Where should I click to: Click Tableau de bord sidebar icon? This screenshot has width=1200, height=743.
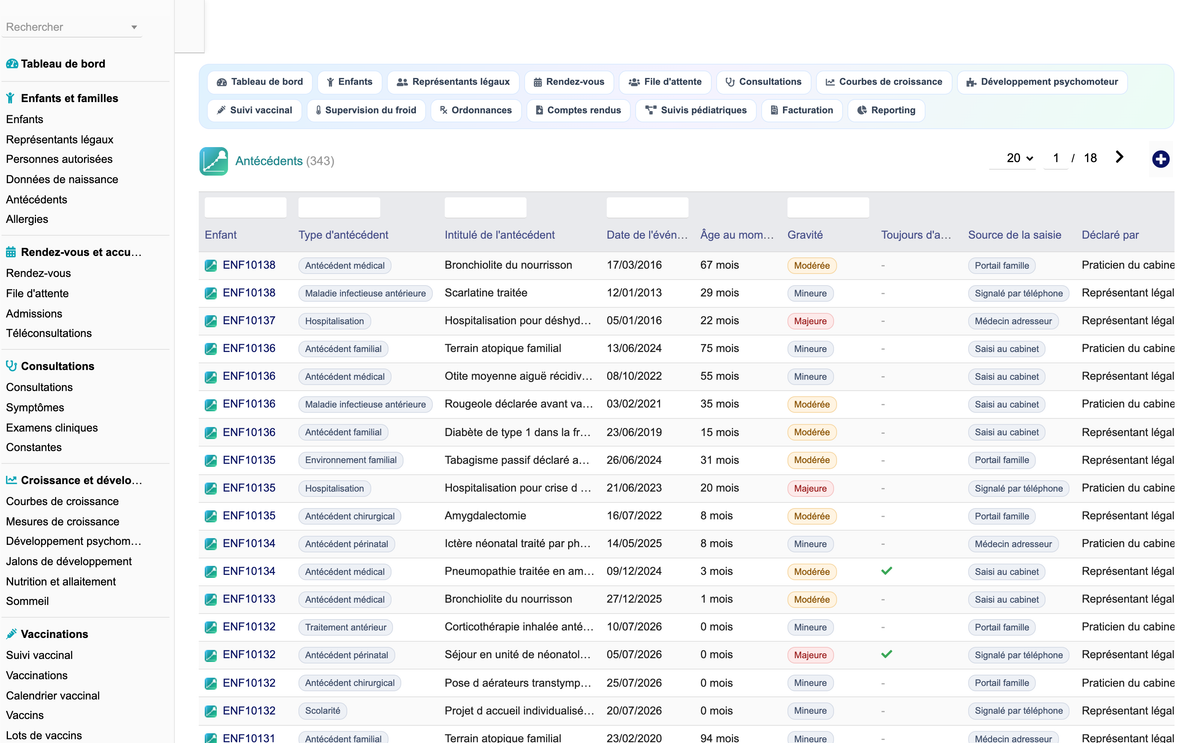coord(12,64)
